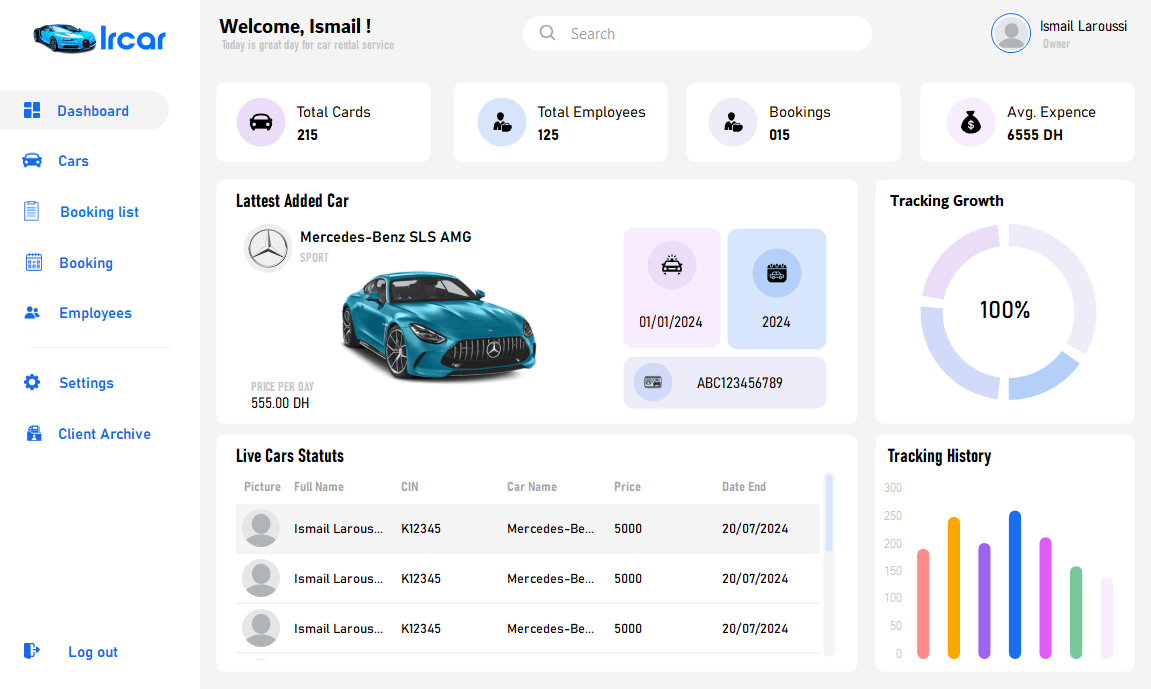Open the Ismail Laroussi profile name

[x=1083, y=26]
